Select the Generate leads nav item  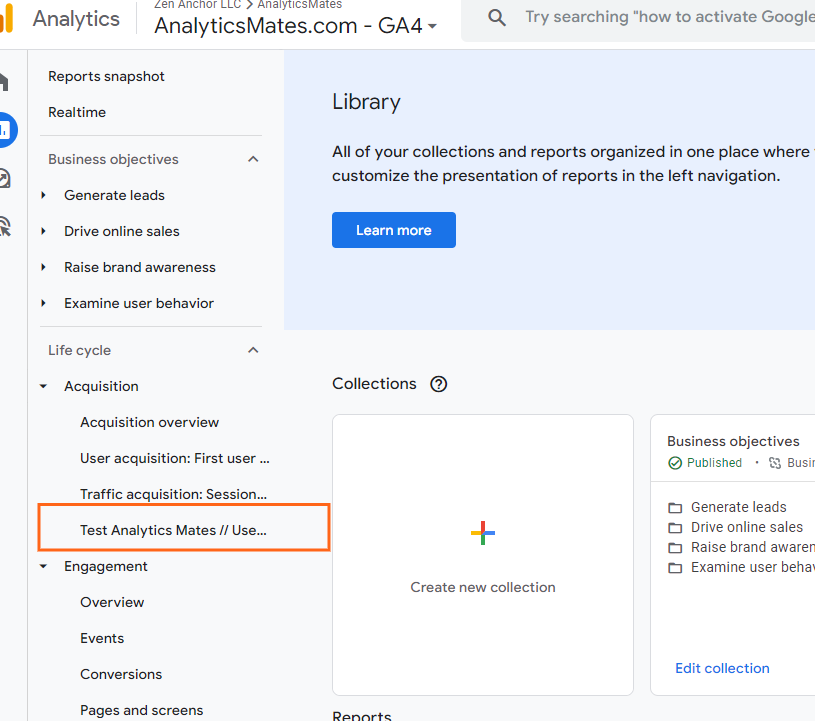114,195
